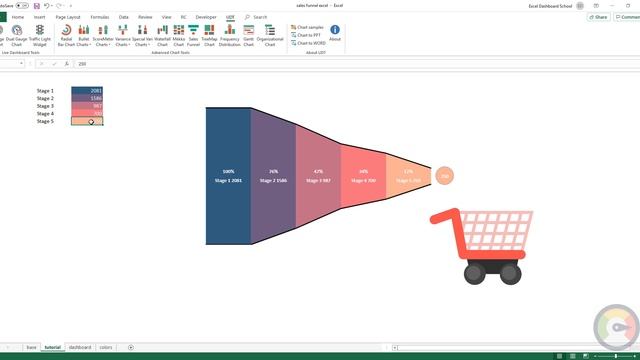The image size is (640, 360).
Task: Open the Insert Function fx button
Action: click(67, 64)
